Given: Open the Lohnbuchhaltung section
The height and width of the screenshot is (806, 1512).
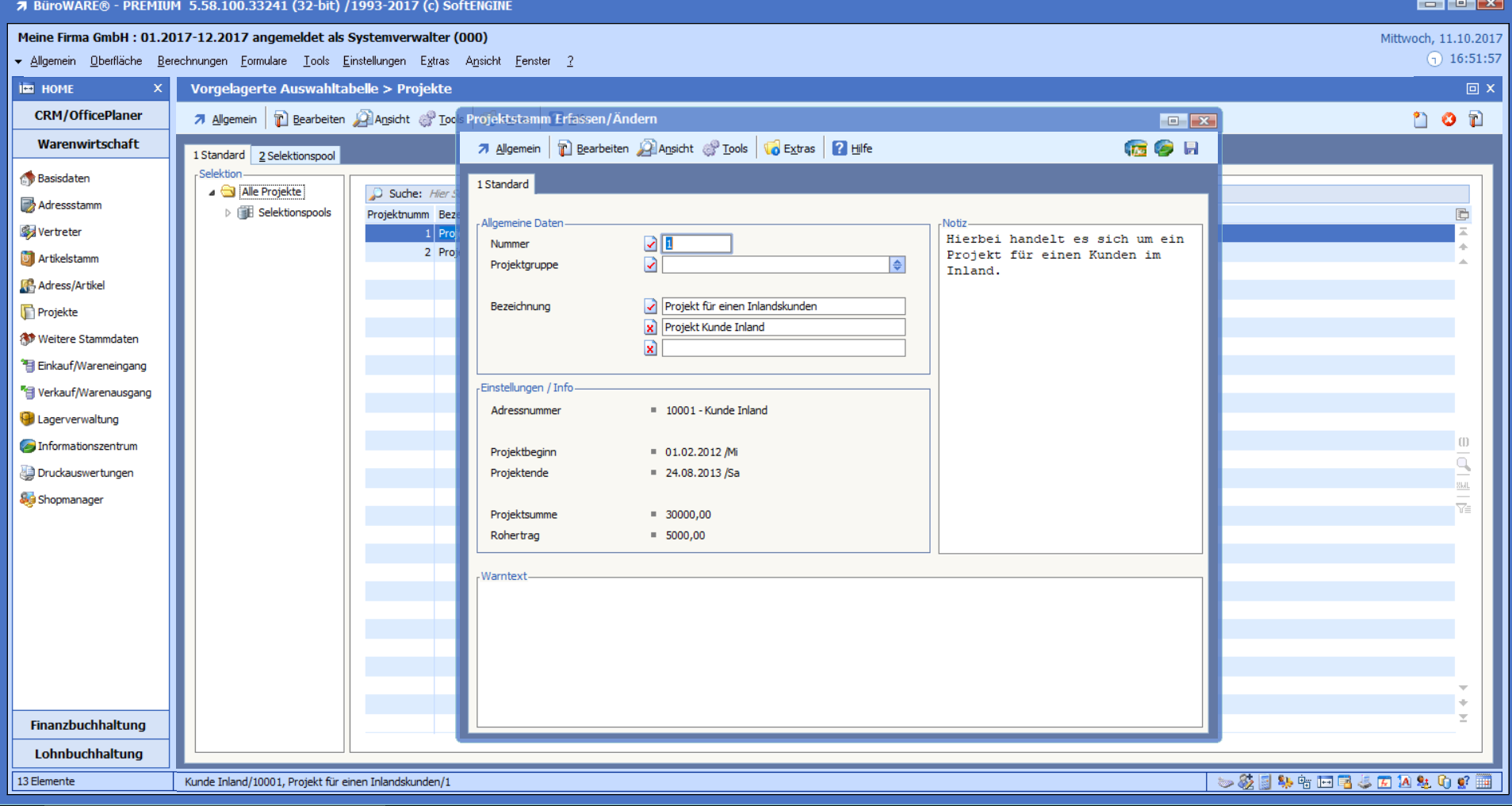Looking at the screenshot, I should (x=88, y=754).
